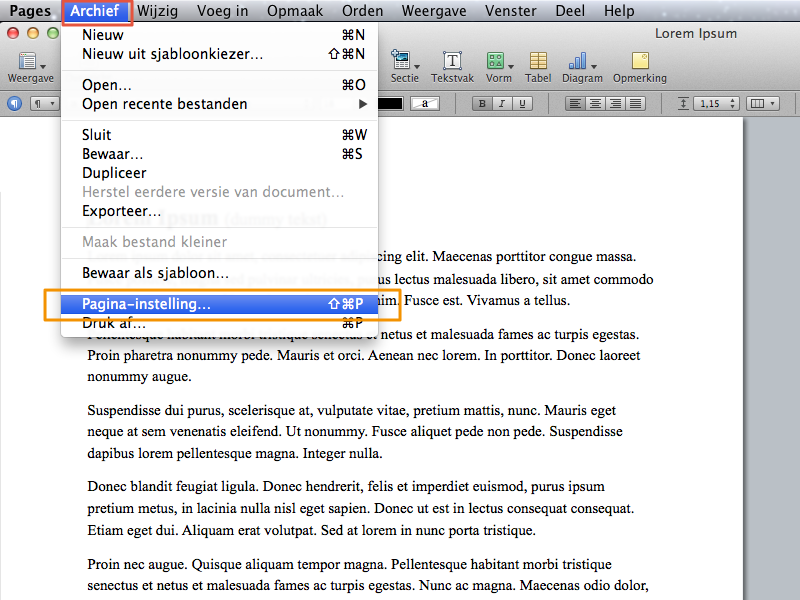Expand Open recente bestanden submenu
The height and width of the screenshot is (600, 800).
click(219, 104)
